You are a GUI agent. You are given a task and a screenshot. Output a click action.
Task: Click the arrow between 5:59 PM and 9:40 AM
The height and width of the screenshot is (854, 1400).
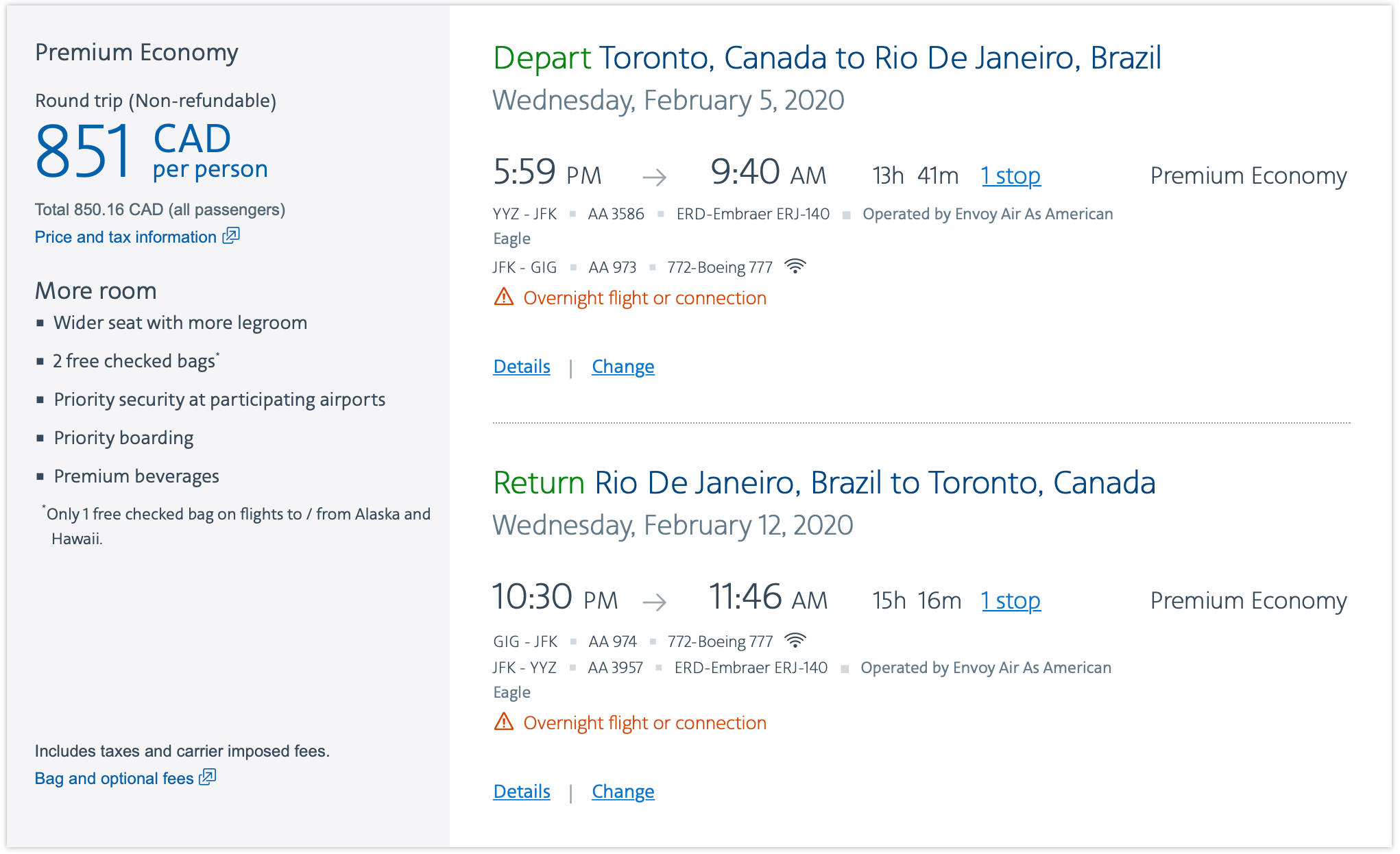655,178
